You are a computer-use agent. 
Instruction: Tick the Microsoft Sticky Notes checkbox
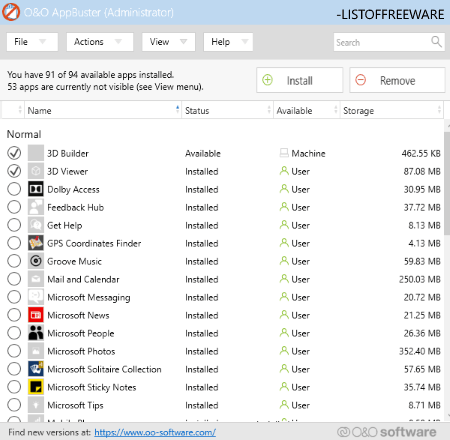14,387
